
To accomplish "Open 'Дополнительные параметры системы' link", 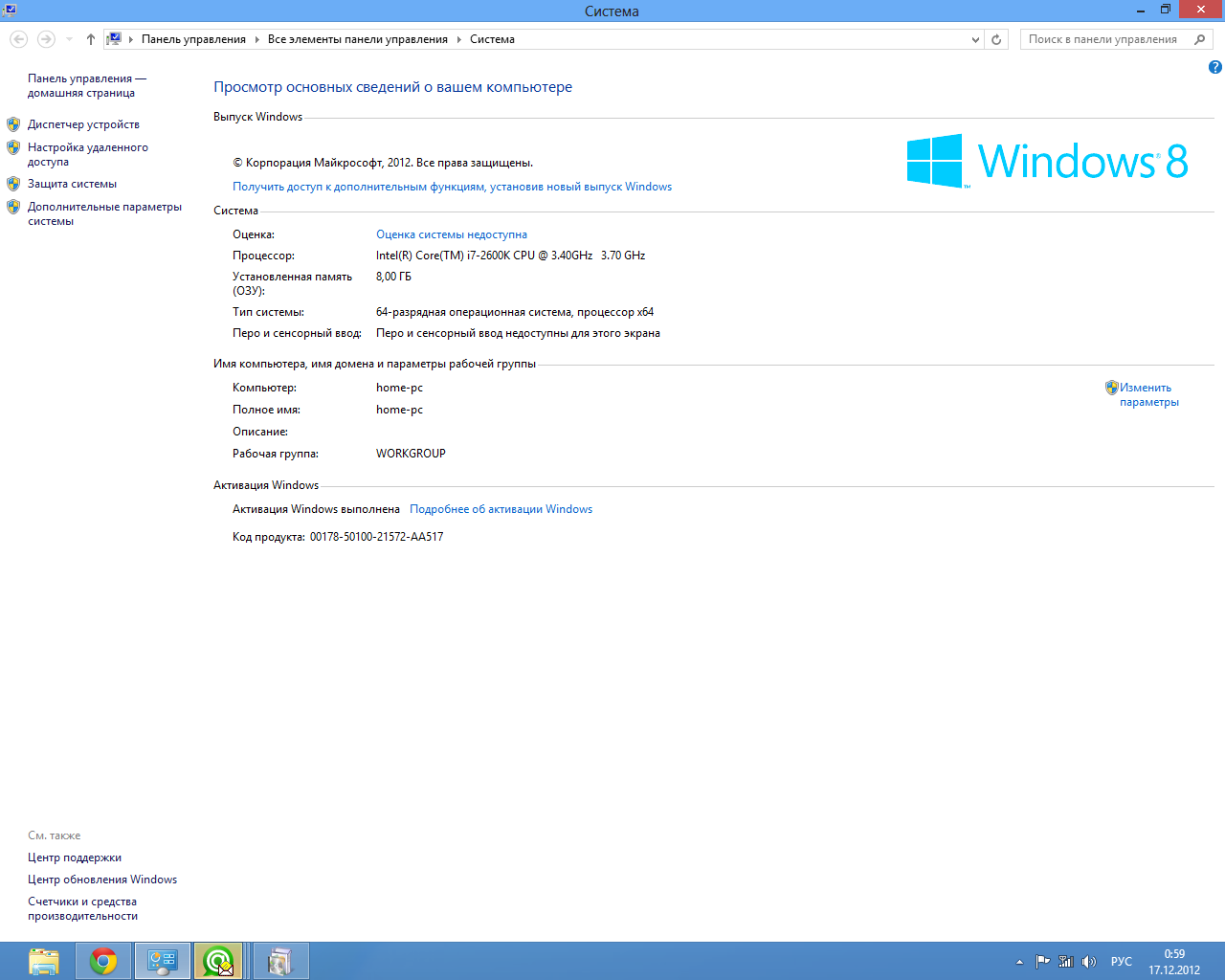I will (104, 213).
